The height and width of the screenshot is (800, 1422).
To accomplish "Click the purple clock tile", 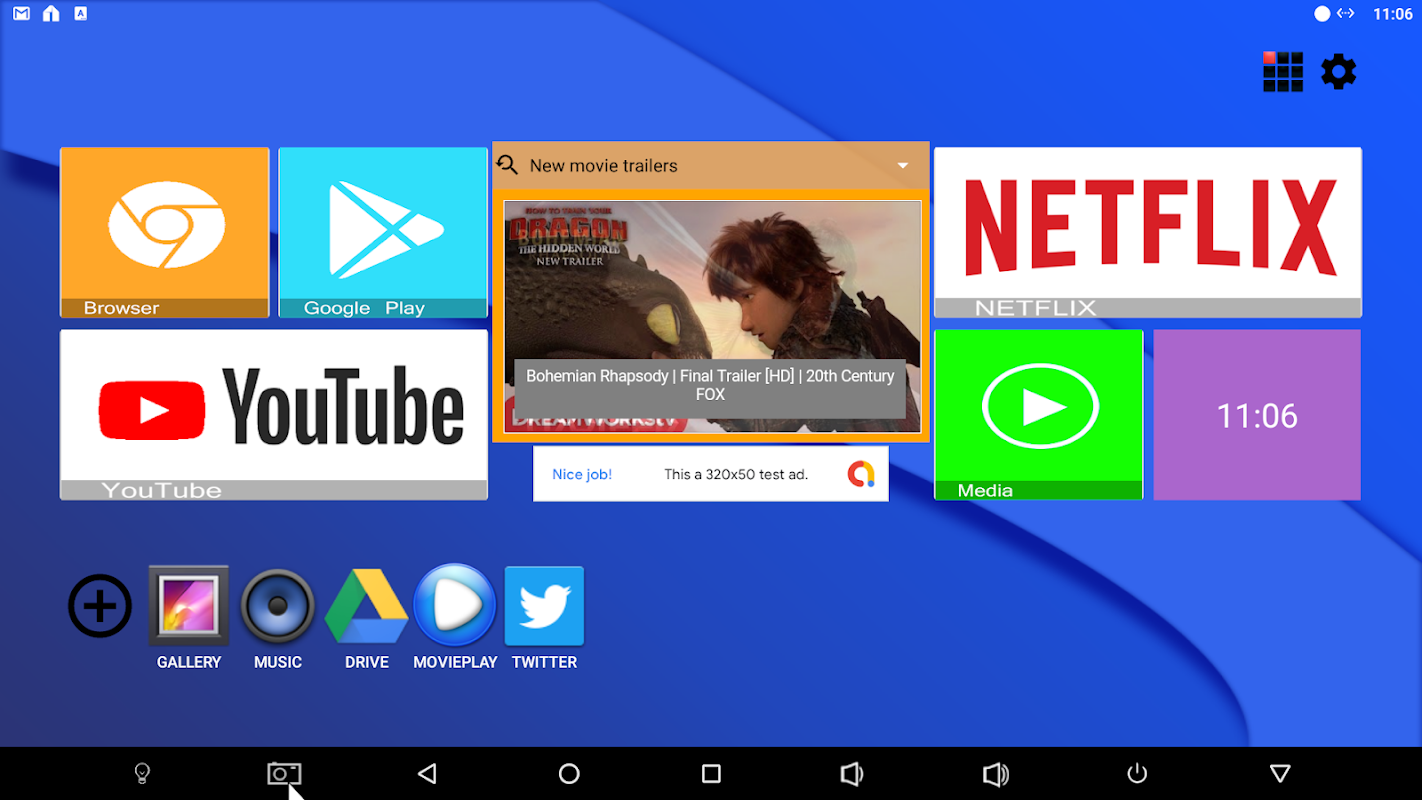I will tap(1257, 415).
